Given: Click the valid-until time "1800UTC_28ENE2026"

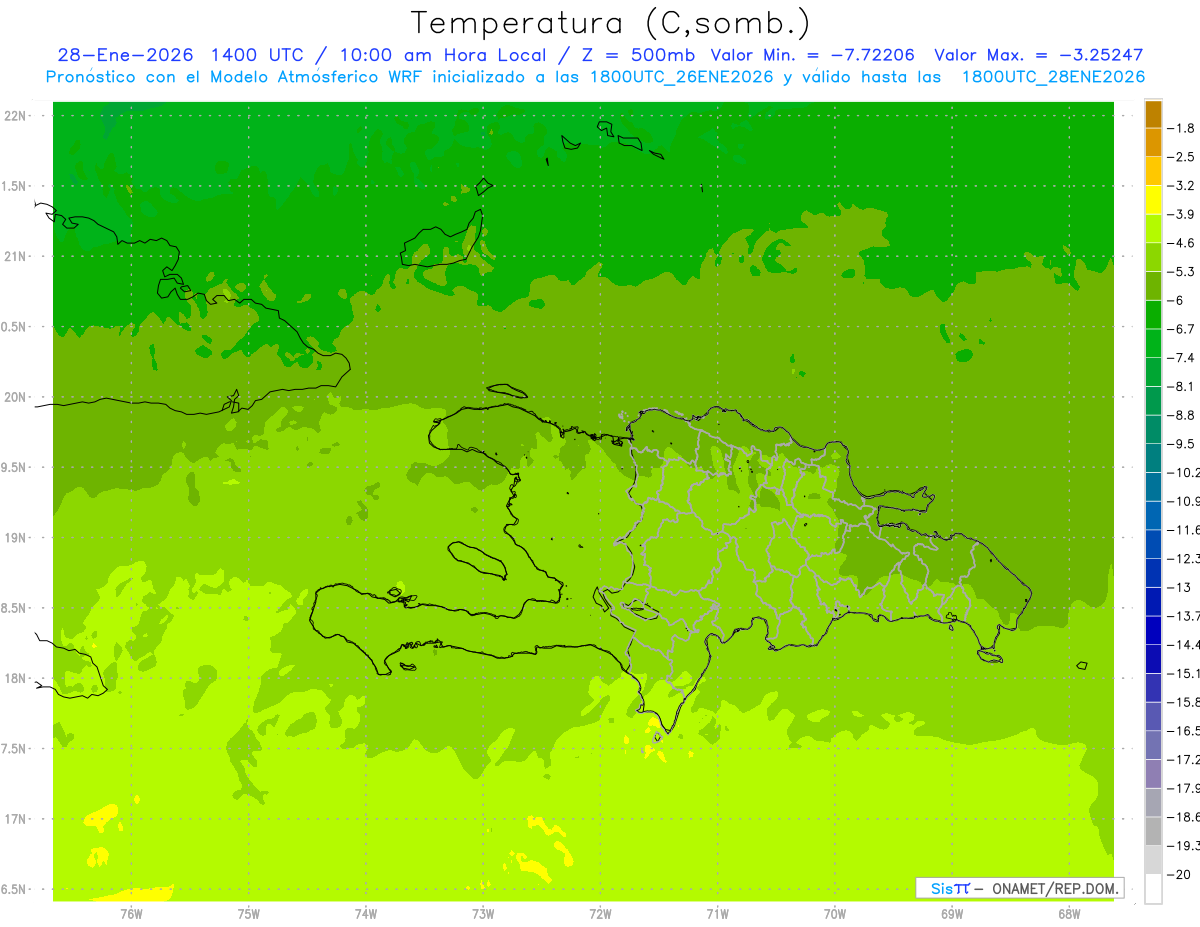Looking at the screenshot, I should coord(1053,77).
